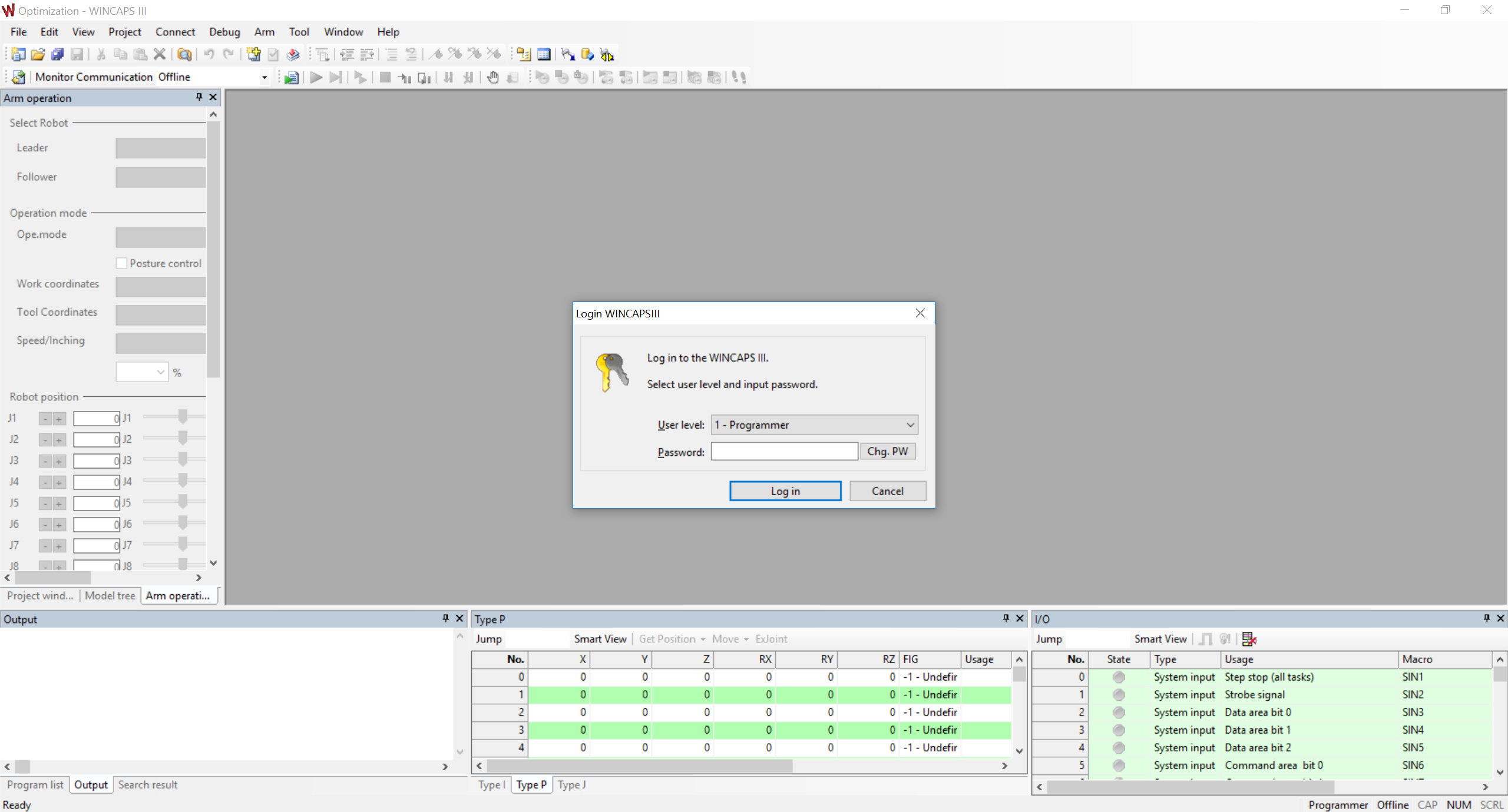Enable the Posture control checkbox
Screen dimensions: 1508x812
point(121,263)
